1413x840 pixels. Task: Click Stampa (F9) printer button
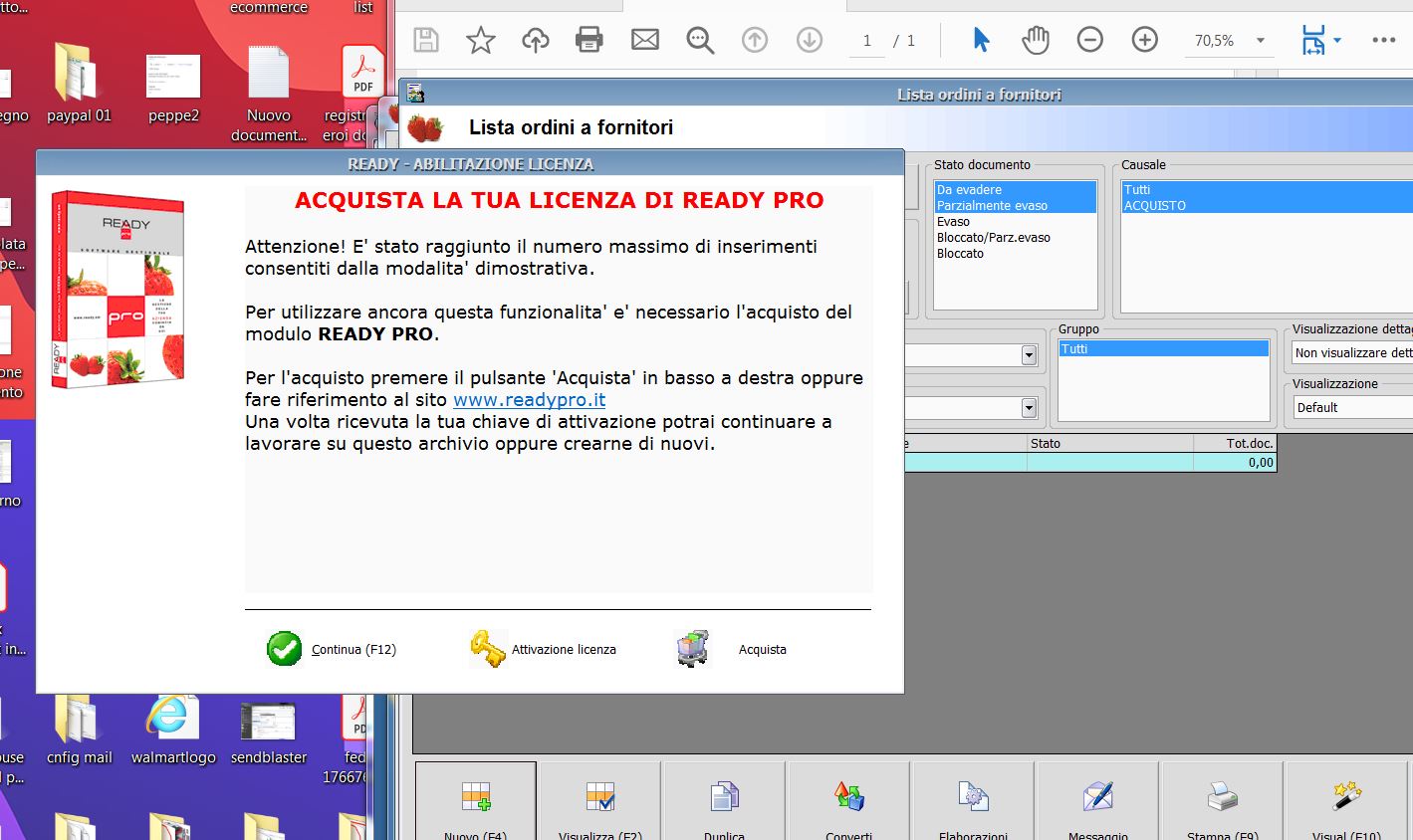1222,802
